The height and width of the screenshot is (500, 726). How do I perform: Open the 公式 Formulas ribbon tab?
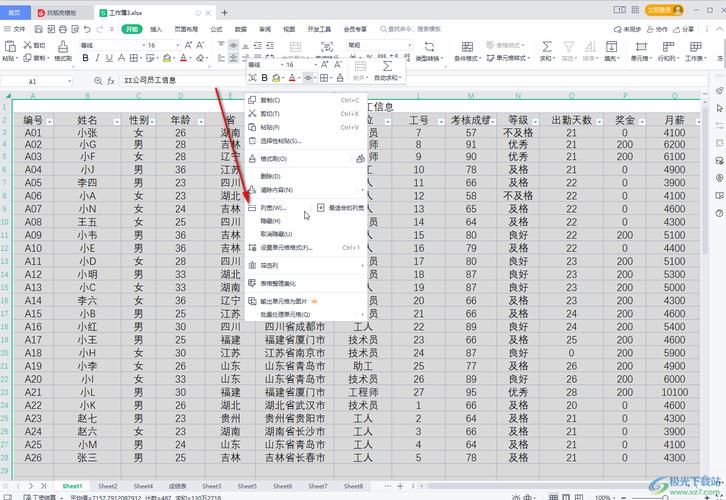pyautogui.click(x=216, y=29)
